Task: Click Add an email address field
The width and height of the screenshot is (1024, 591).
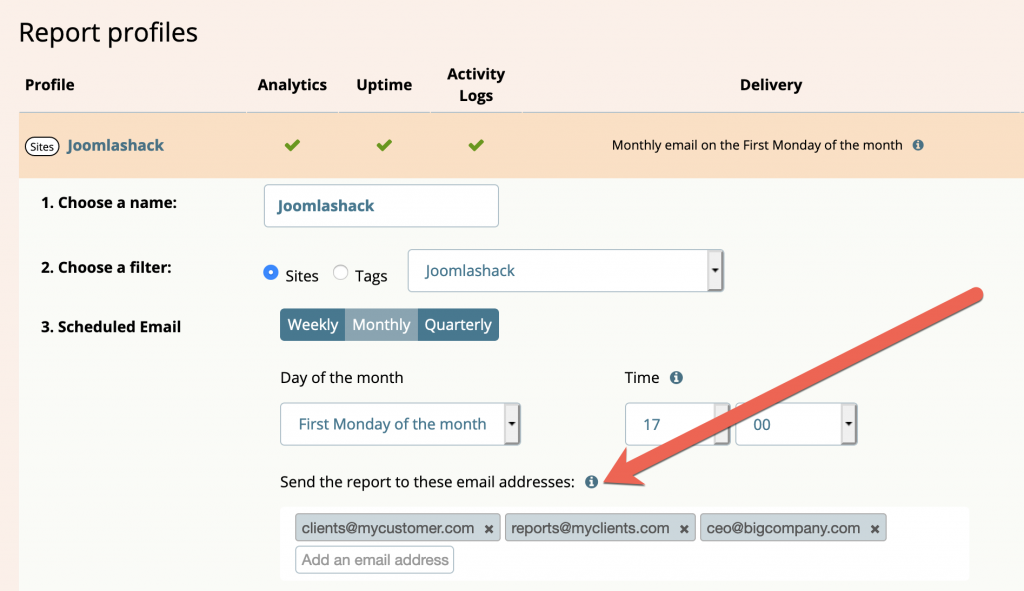Action: click(x=375, y=560)
